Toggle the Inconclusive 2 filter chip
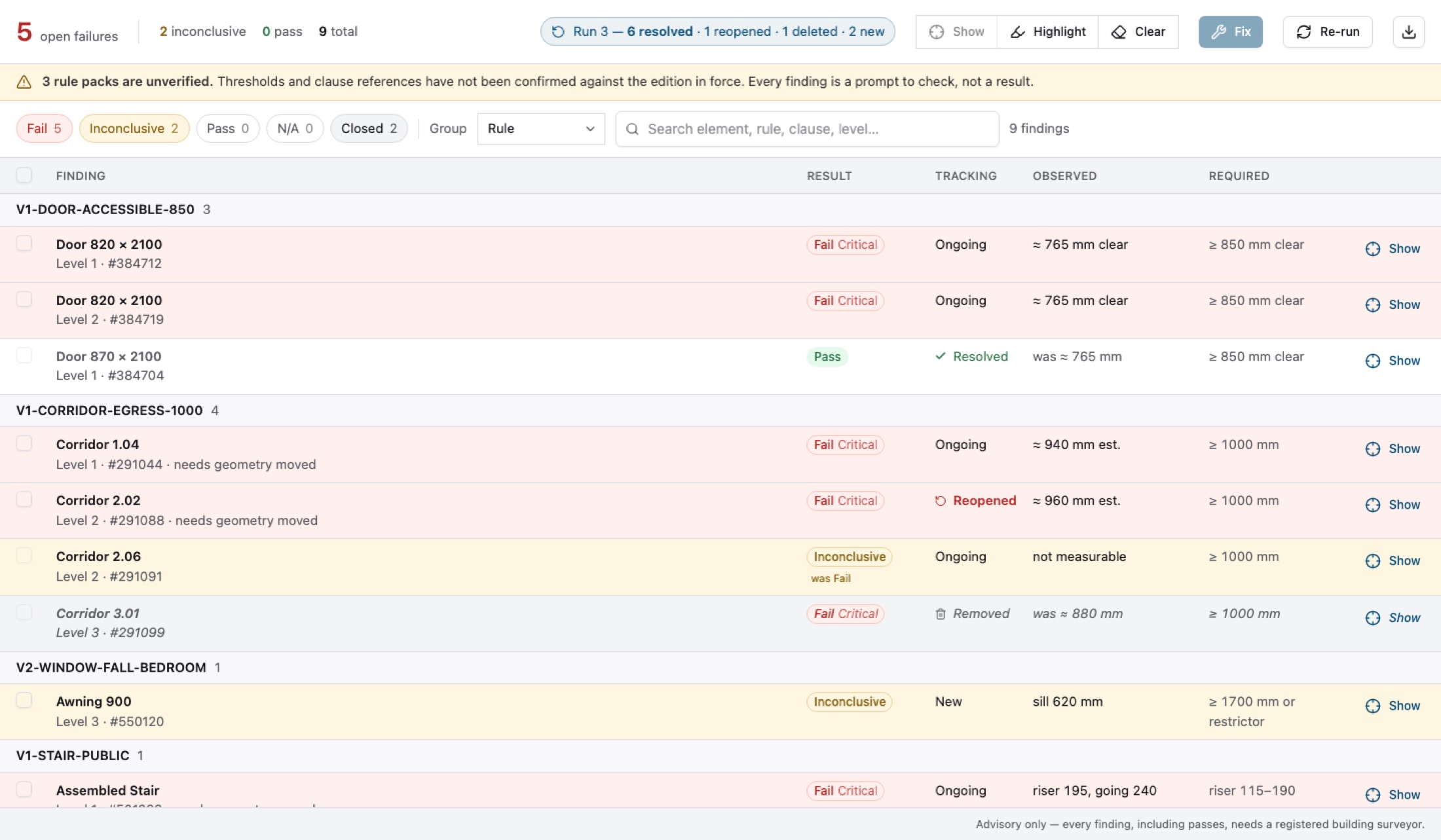This screenshot has height=840, width=1441. click(134, 128)
